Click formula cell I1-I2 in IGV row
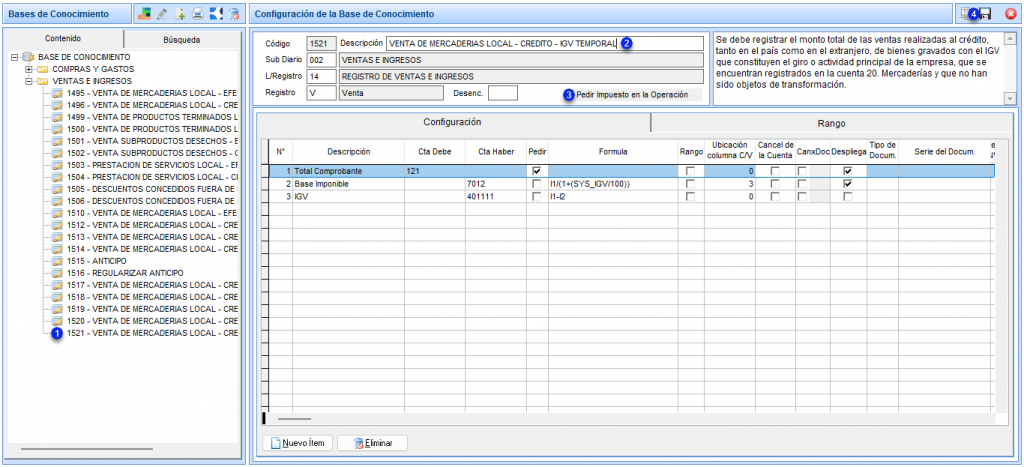1024x467 pixels. (613, 196)
